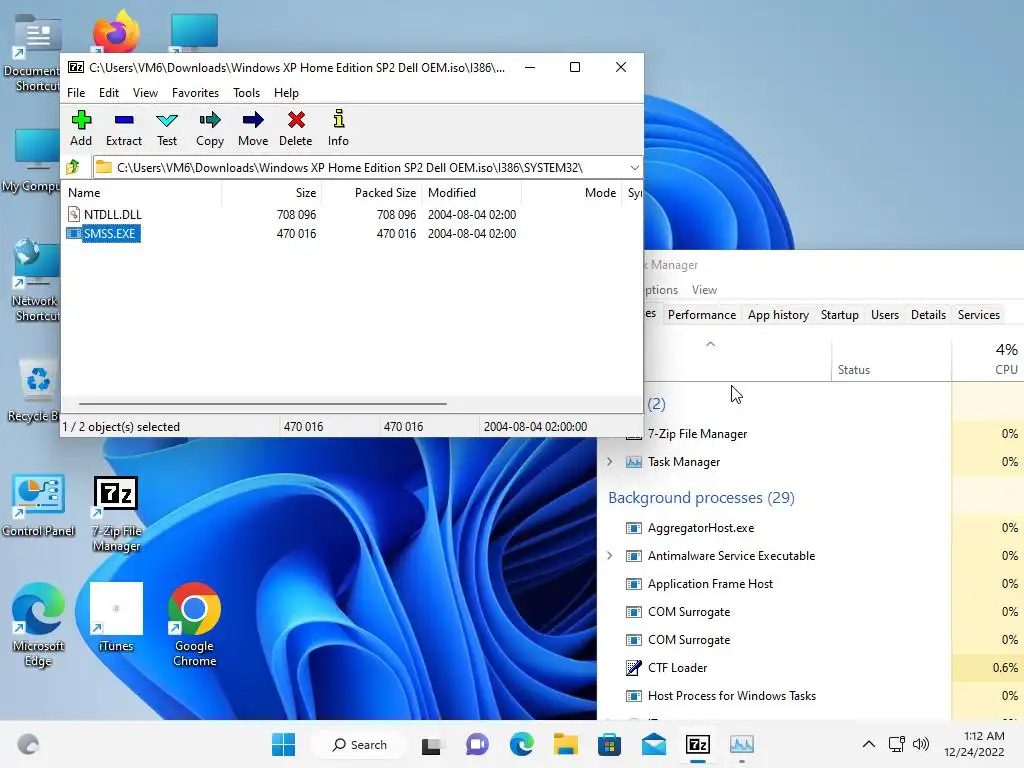The height and width of the screenshot is (768, 1024).
Task: Select Host Process for Windows Tasks
Action: (x=810, y=696)
